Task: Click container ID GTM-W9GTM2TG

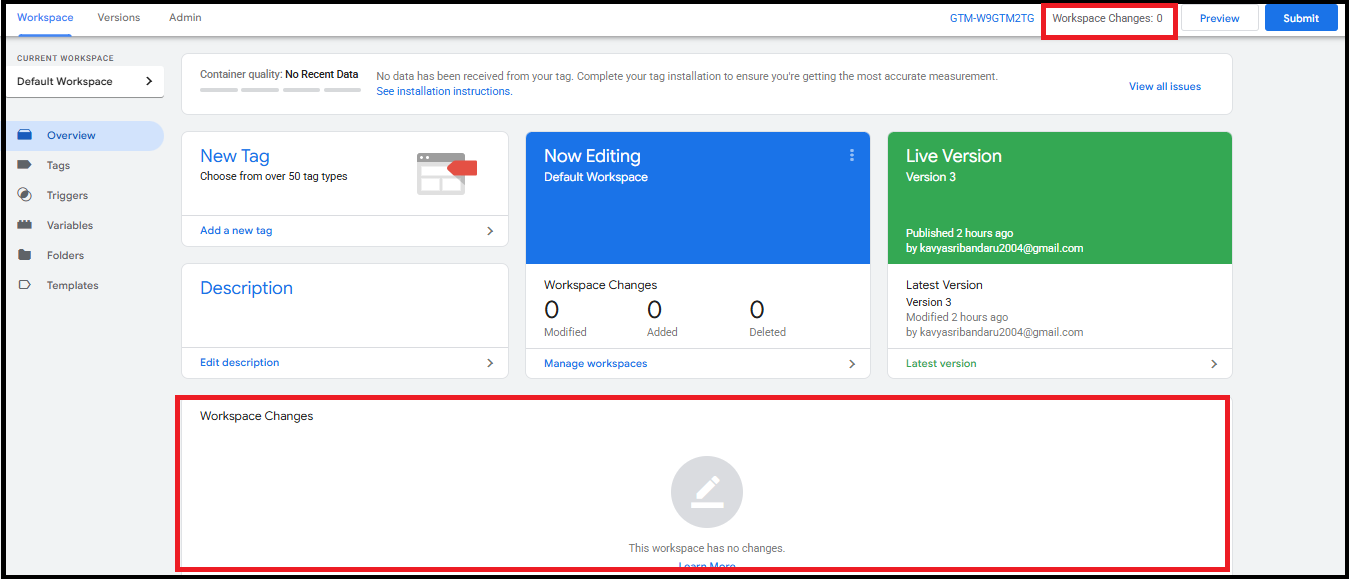Action: point(991,18)
